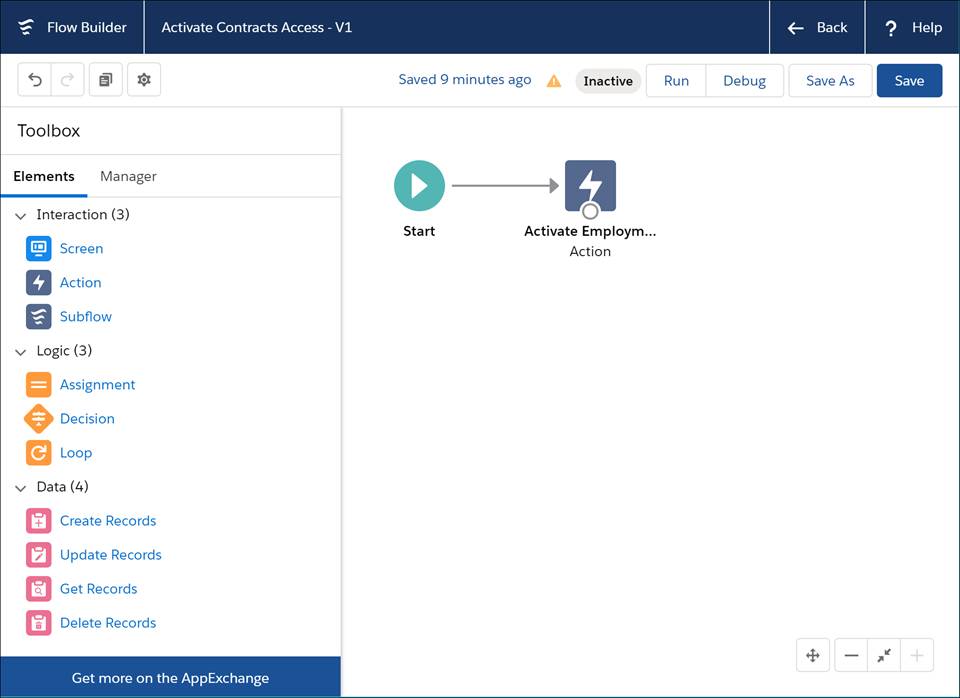Add a Subflow element
This screenshot has width=960, height=698.
coord(37,316)
